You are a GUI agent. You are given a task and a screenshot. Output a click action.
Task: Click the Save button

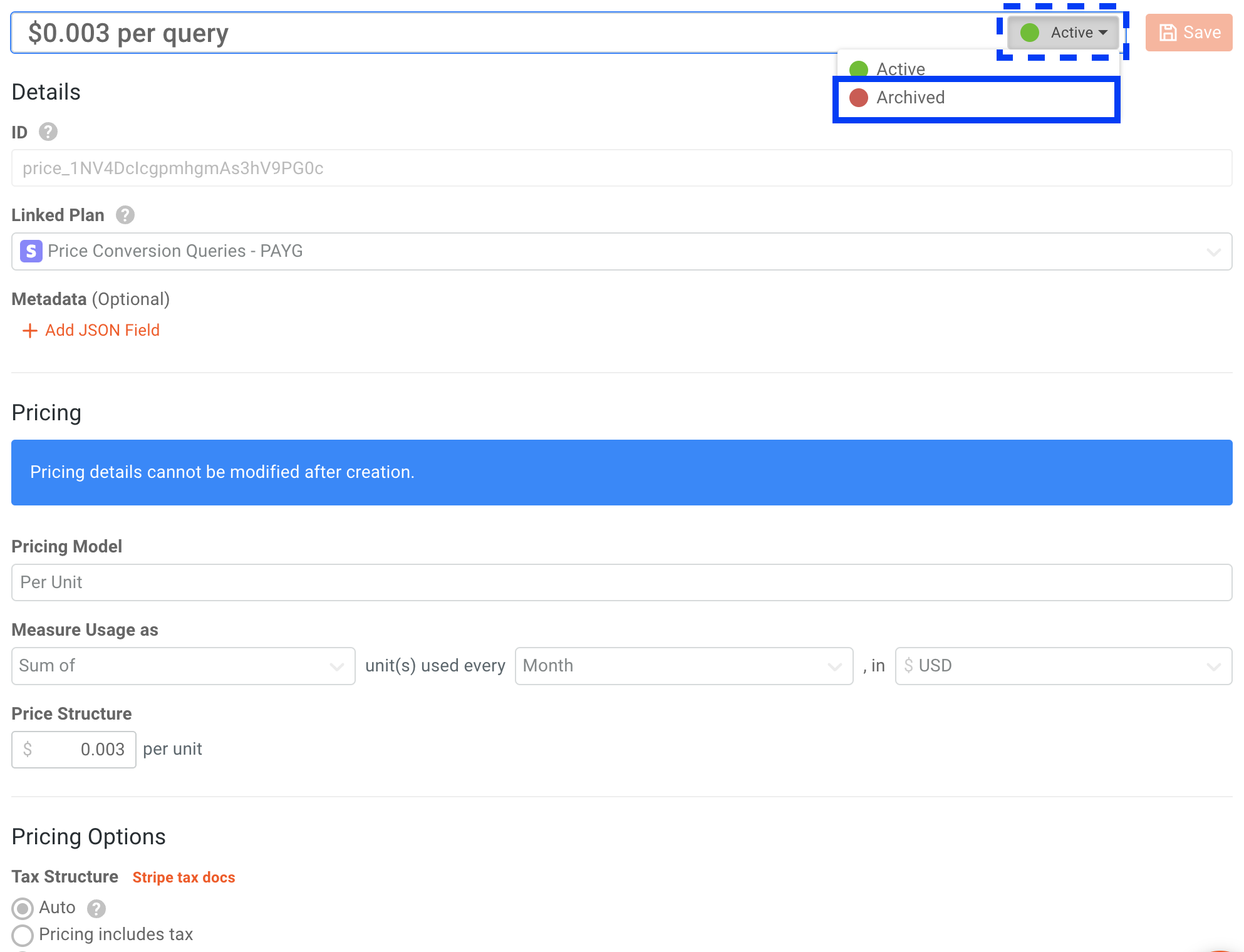(1189, 32)
